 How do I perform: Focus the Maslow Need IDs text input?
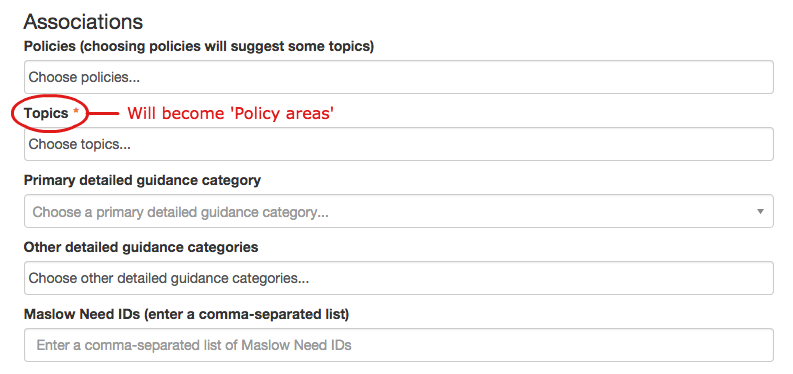click(399, 345)
